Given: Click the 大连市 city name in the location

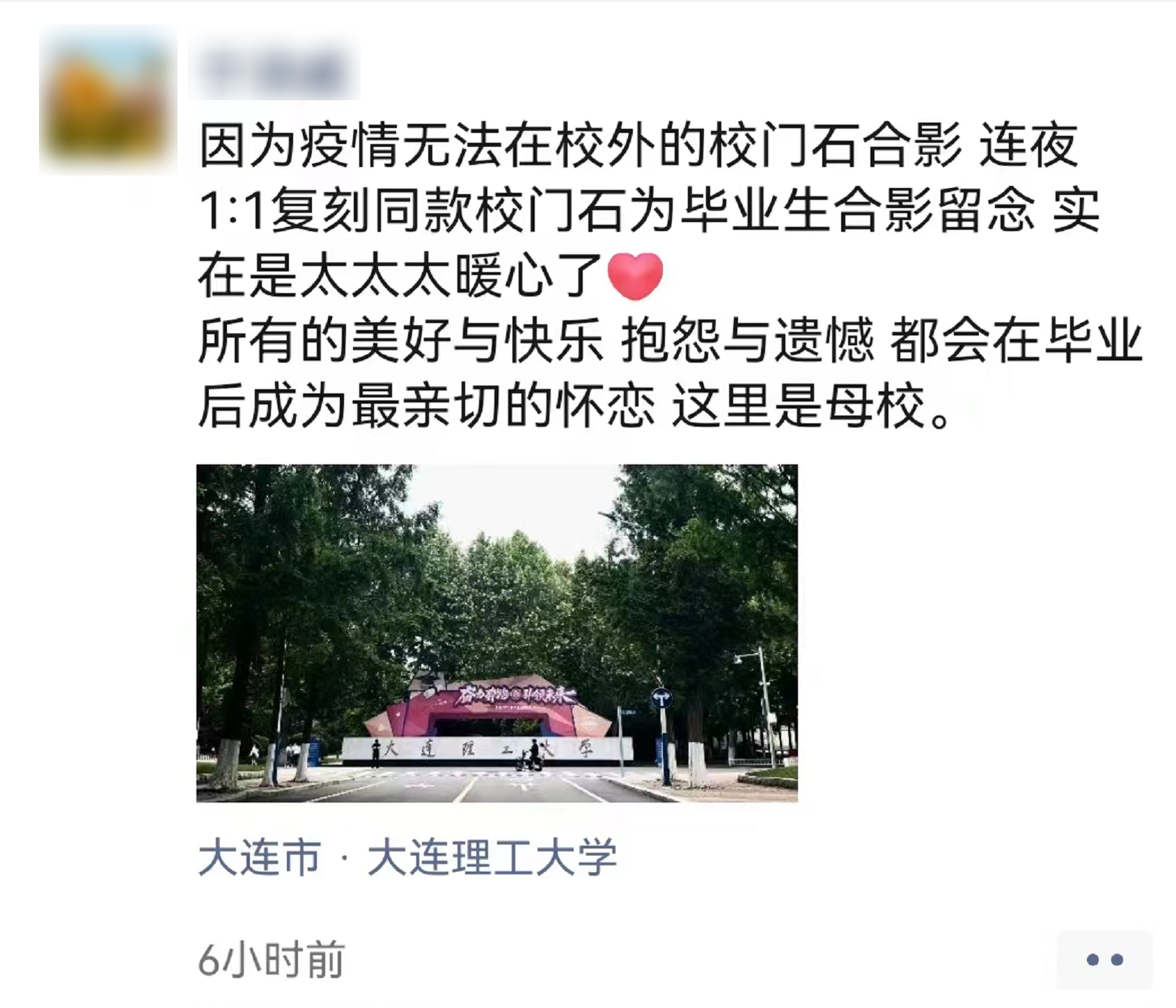Looking at the screenshot, I should [260, 857].
